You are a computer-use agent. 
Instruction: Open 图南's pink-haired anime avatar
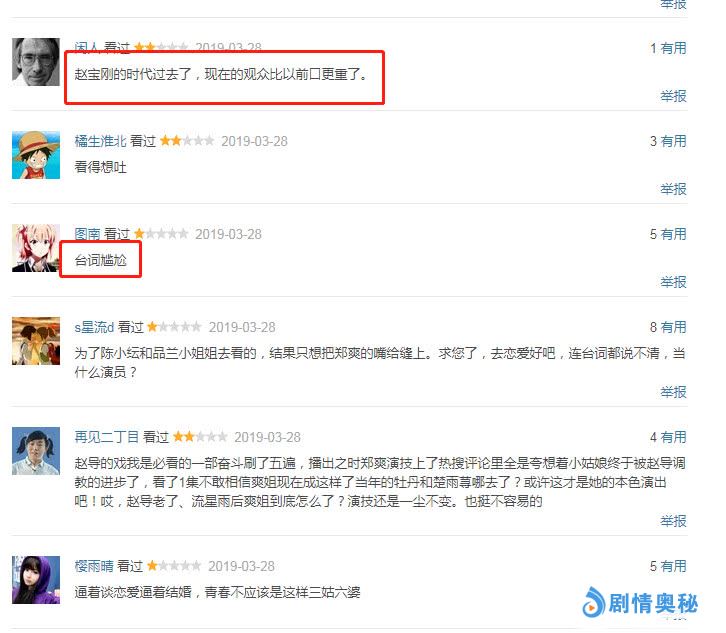point(36,248)
